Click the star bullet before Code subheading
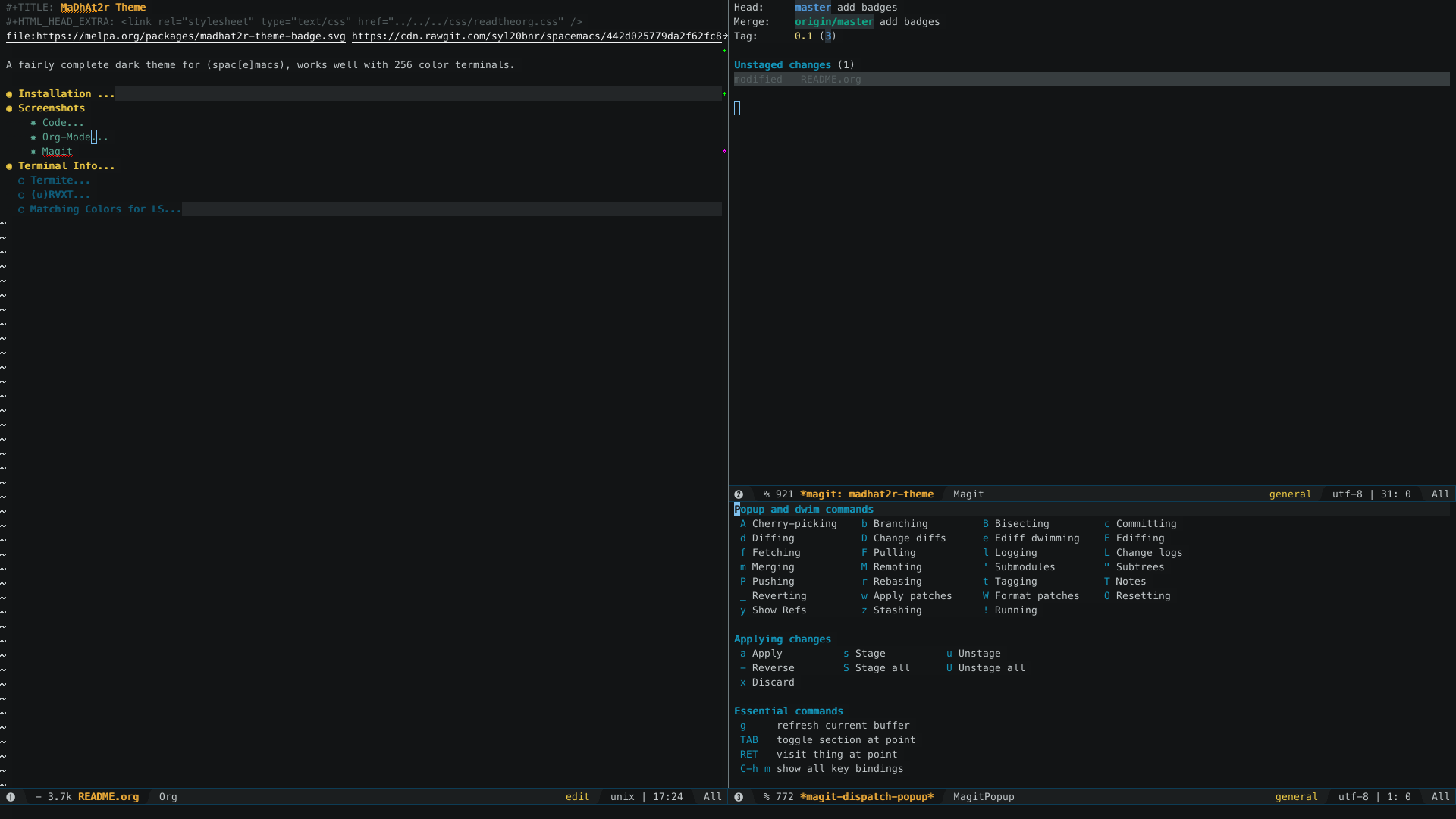The height and width of the screenshot is (819, 1456). tap(33, 123)
